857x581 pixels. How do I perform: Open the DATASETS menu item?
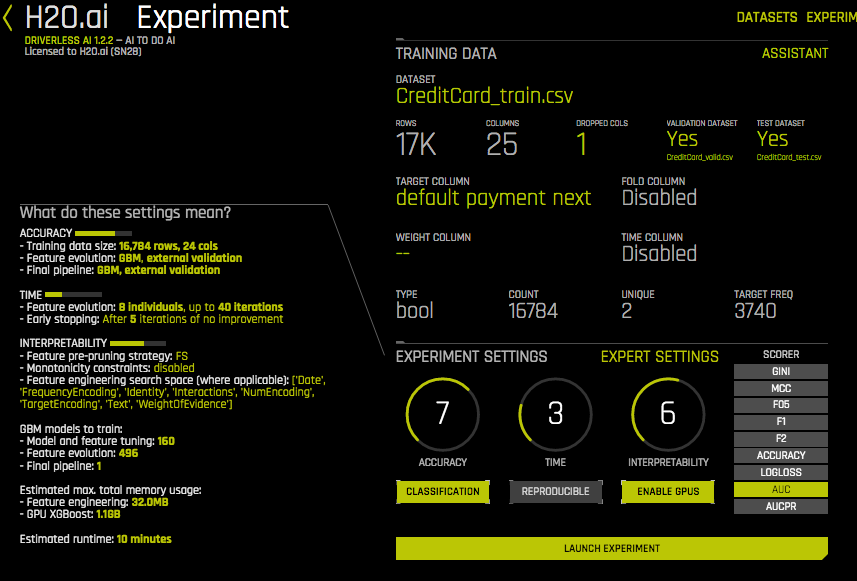pyautogui.click(x=766, y=17)
